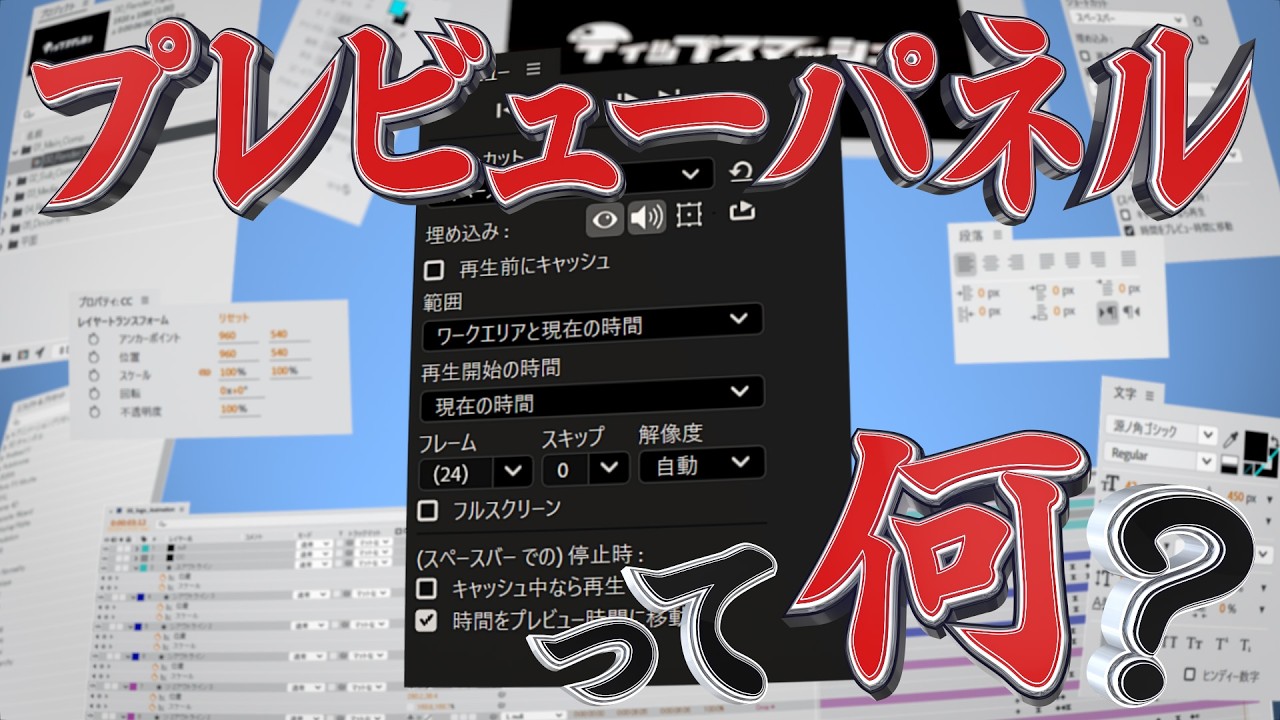Toggle 回転 stopwatch in Properties panel
The height and width of the screenshot is (720, 1280).
tap(92, 392)
